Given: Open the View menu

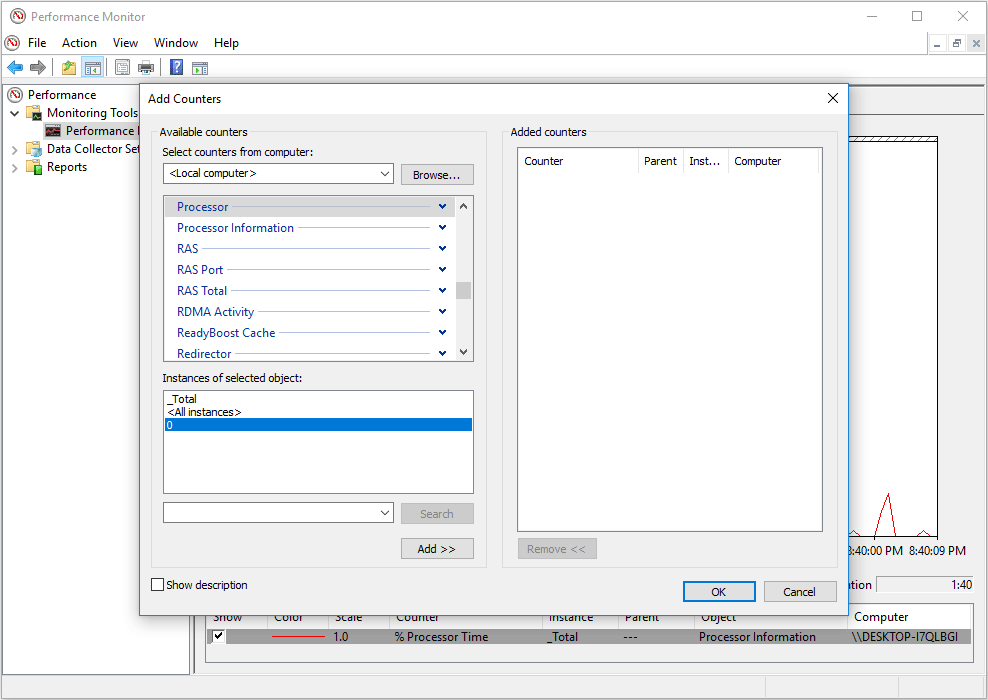Looking at the screenshot, I should (125, 43).
